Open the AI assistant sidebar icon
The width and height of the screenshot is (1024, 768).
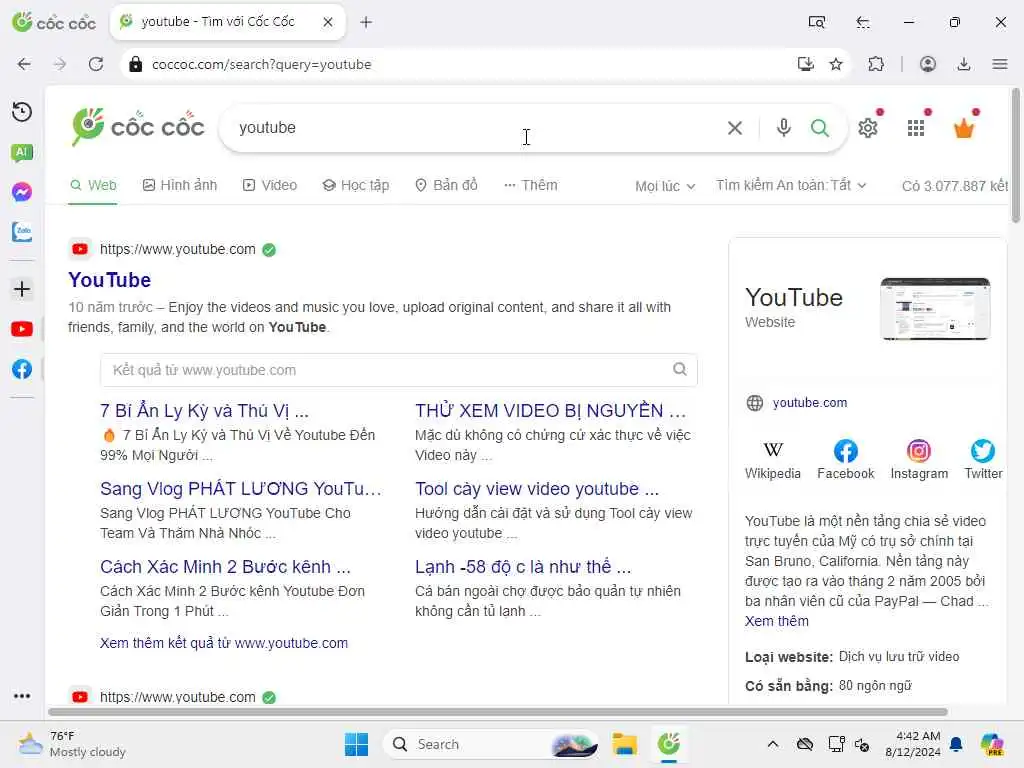click(22, 152)
